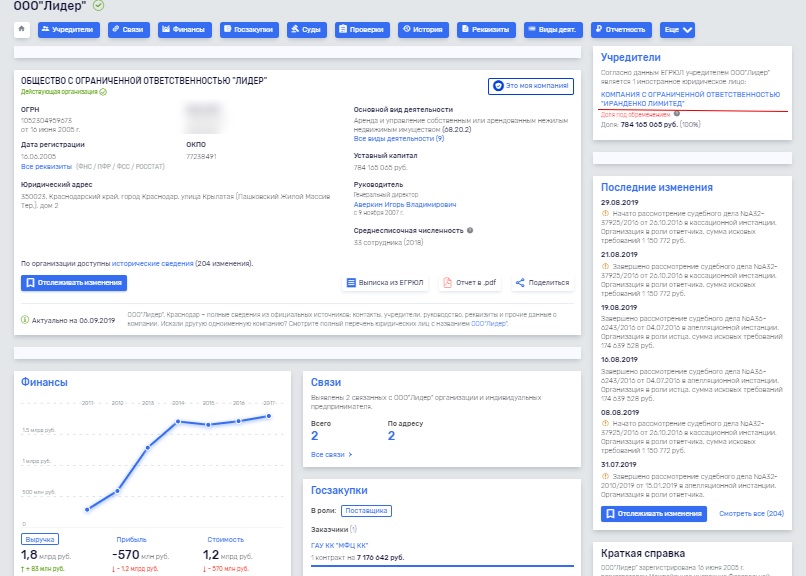
Task: Click the ОКПО value 77238491
Action: 202,156
